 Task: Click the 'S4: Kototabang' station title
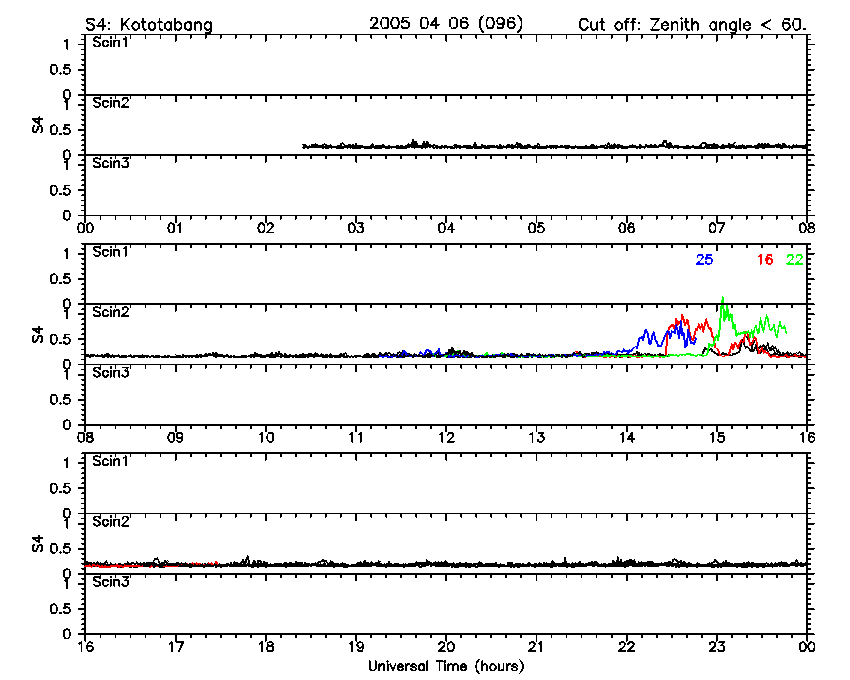tap(149, 25)
